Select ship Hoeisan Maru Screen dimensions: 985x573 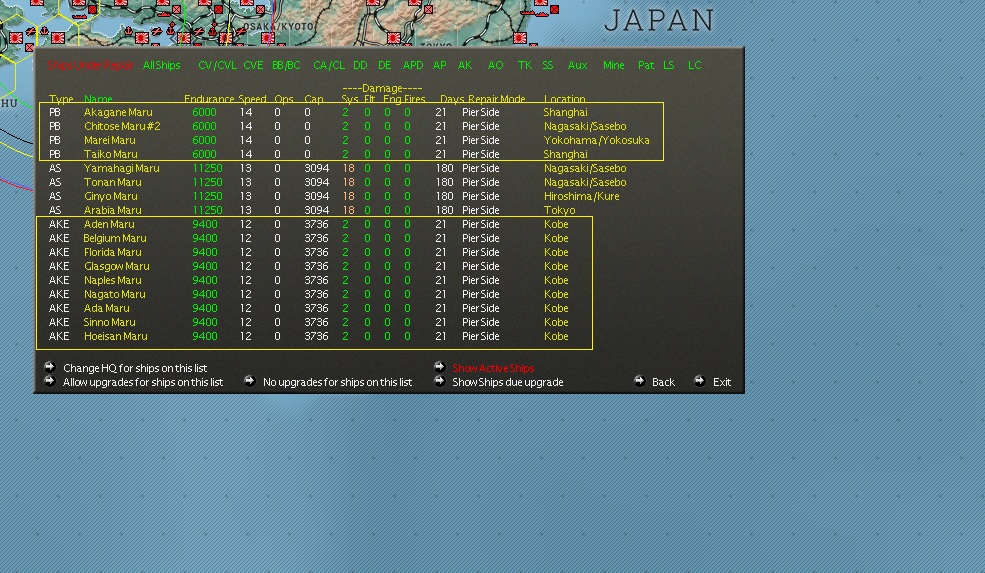click(x=116, y=336)
